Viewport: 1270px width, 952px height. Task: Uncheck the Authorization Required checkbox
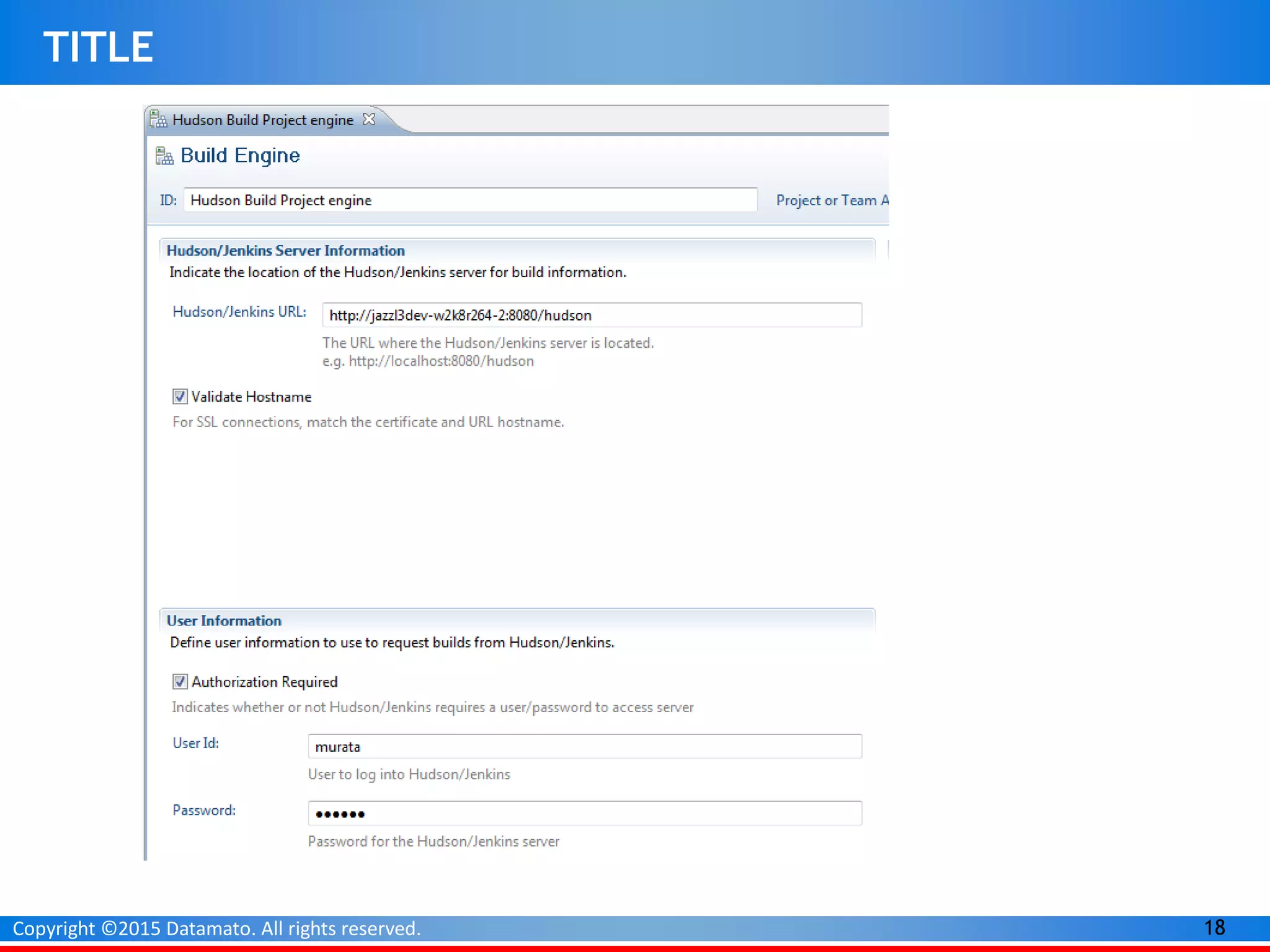(180, 682)
